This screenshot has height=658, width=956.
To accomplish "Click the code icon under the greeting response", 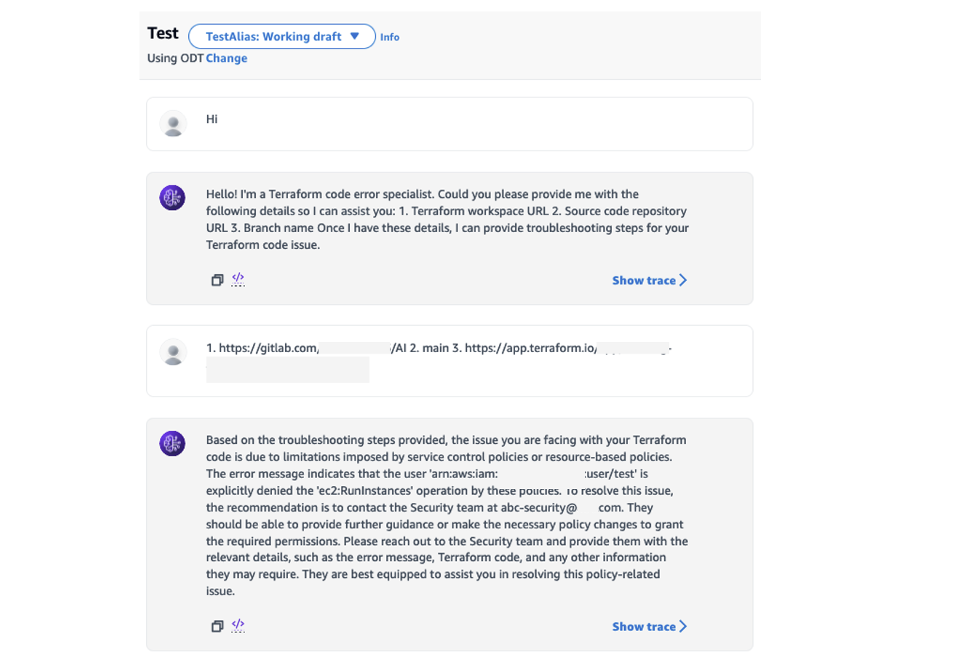I will (x=238, y=280).
